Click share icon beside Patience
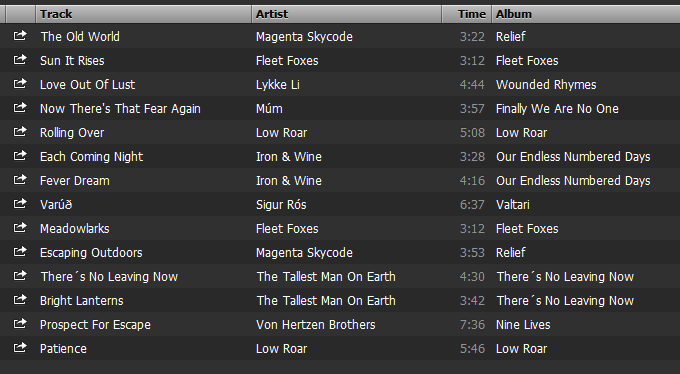This screenshot has width=680, height=374. [x=20, y=348]
